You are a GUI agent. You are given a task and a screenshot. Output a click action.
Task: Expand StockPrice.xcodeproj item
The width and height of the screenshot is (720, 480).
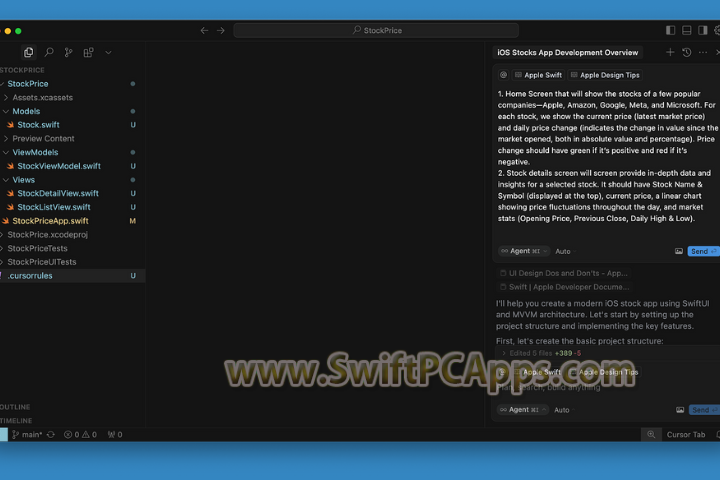coord(73,235)
